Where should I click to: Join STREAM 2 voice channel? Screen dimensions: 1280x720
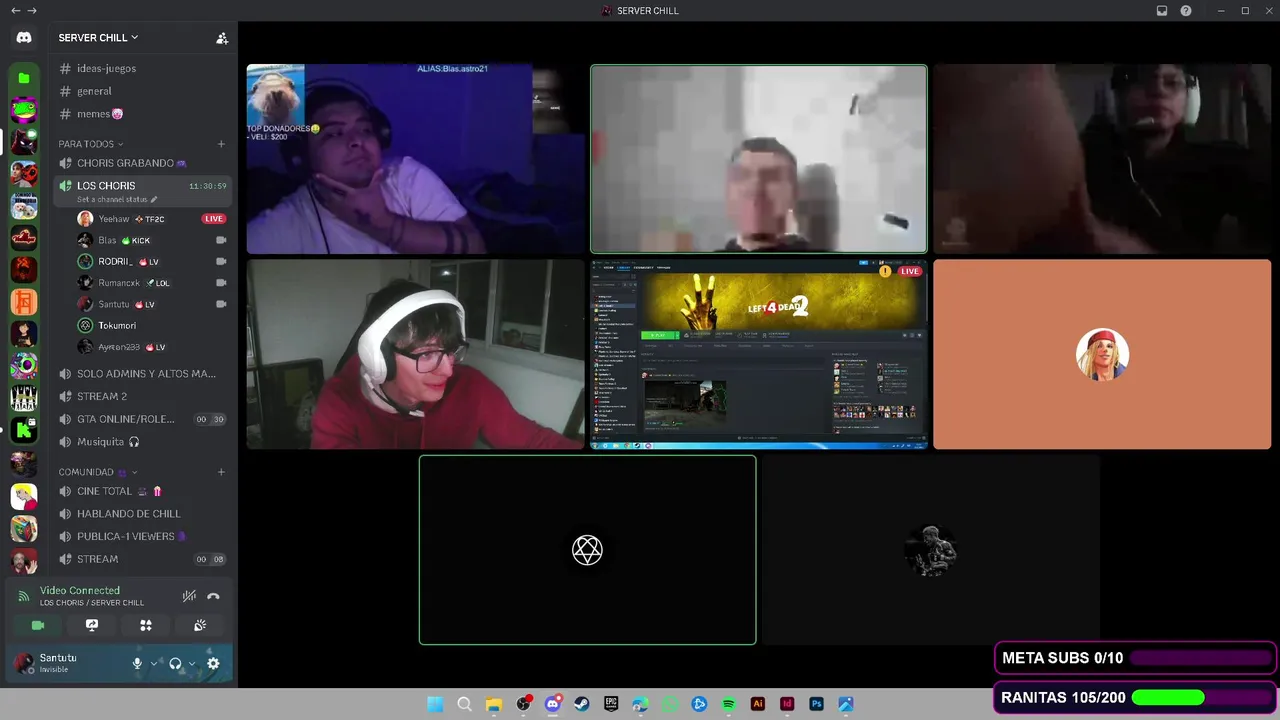coord(140,396)
